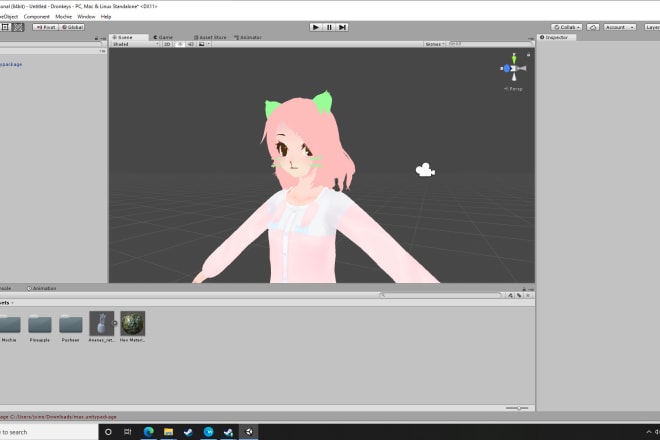Toggle the Pivot handle position button

(45, 27)
